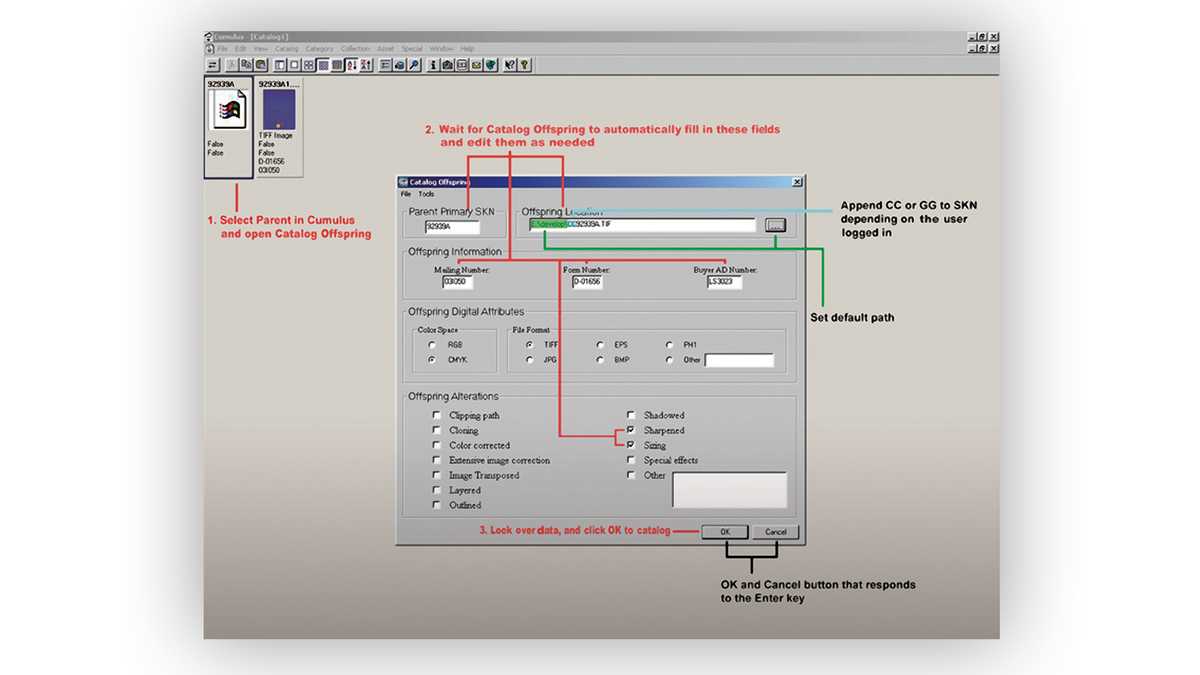The width and height of the screenshot is (1200, 675).
Task: Click the Cancel button
Action: coord(775,532)
